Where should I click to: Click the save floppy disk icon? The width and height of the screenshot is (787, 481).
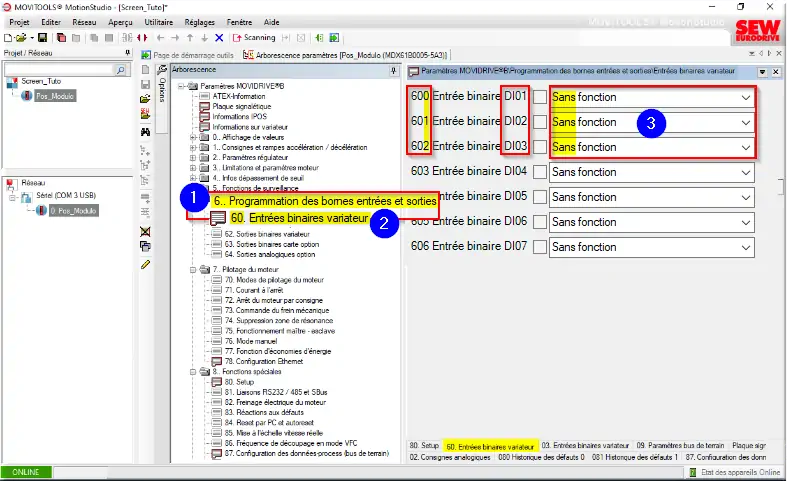43,38
